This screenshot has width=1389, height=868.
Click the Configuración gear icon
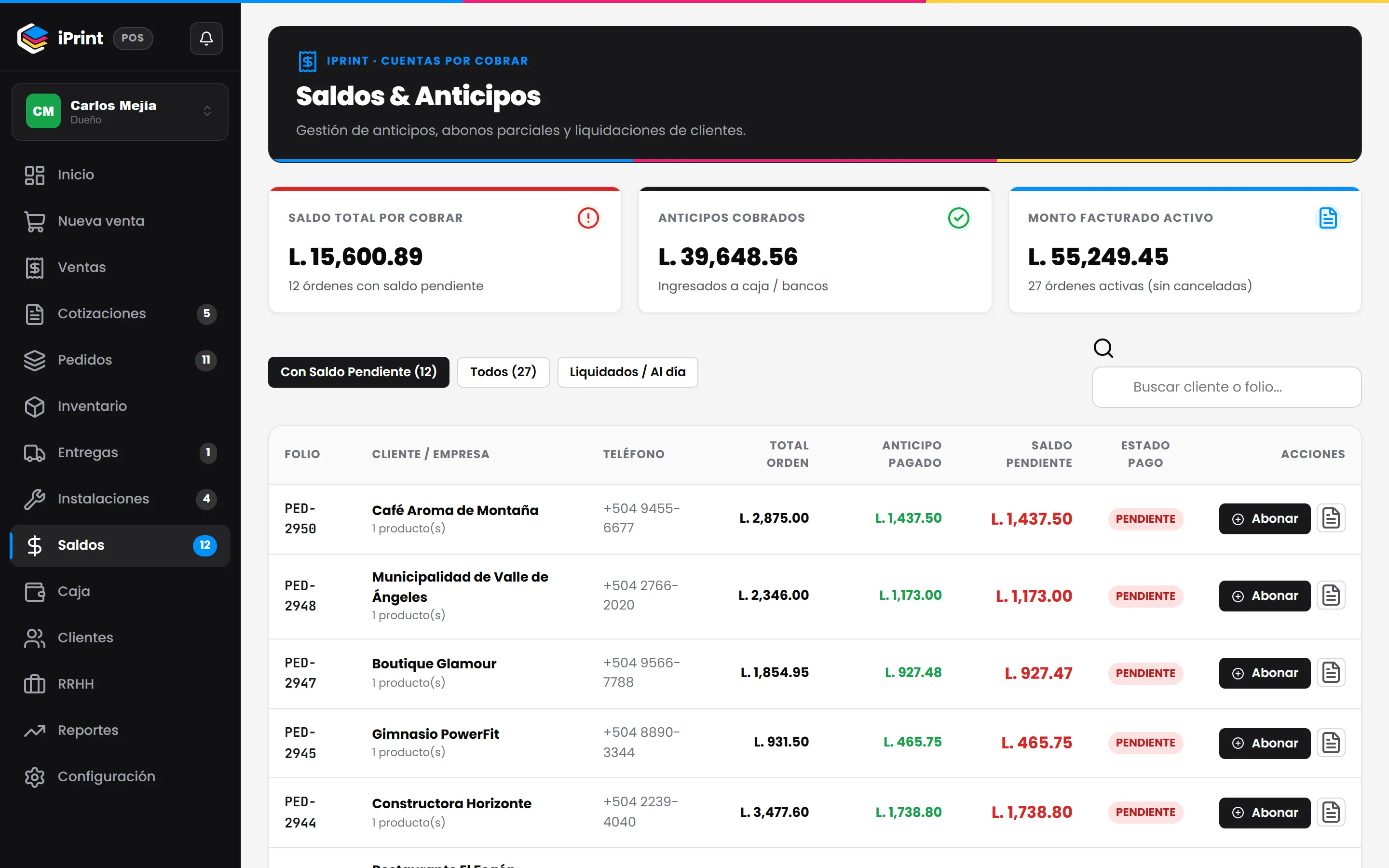click(x=34, y=777)
